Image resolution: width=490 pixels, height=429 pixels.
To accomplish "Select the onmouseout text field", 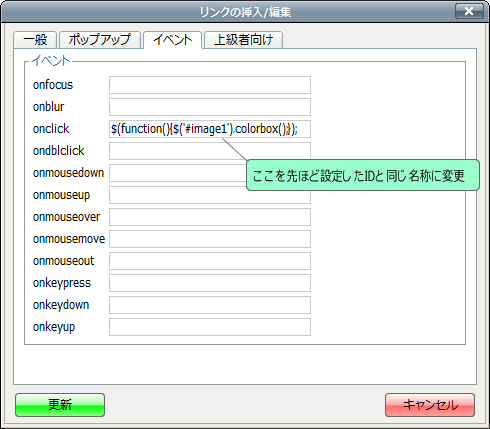I will (x=210, y=261).
